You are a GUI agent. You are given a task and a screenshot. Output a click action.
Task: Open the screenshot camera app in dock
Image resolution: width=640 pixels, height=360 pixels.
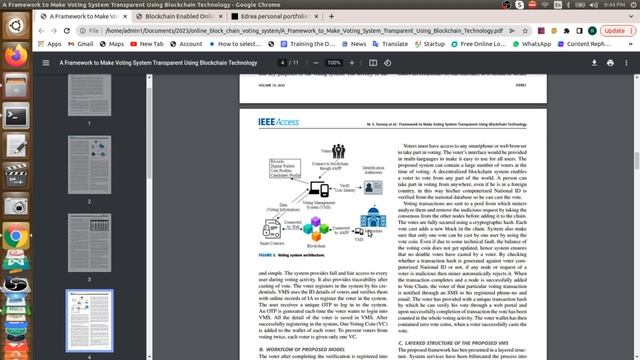16,206
